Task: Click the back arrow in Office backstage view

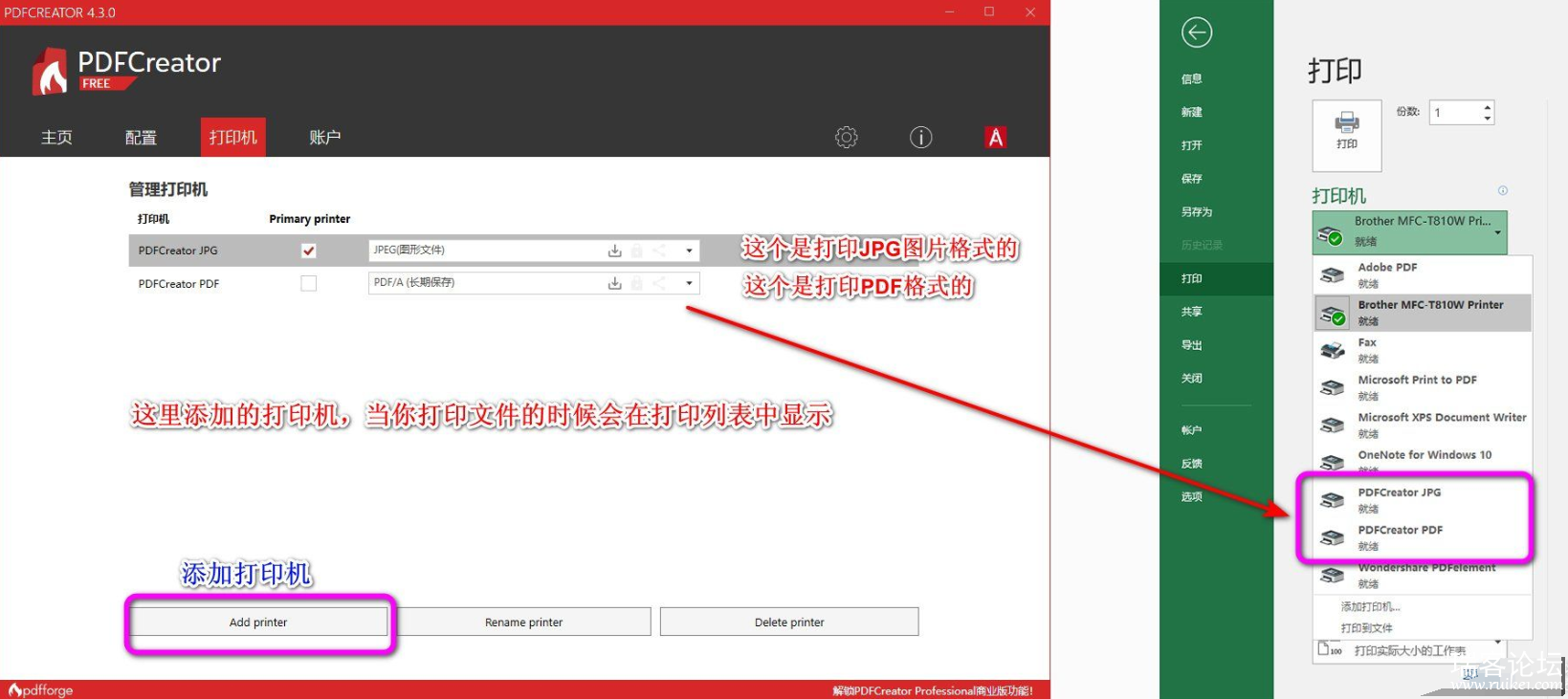Action: 1197,33
